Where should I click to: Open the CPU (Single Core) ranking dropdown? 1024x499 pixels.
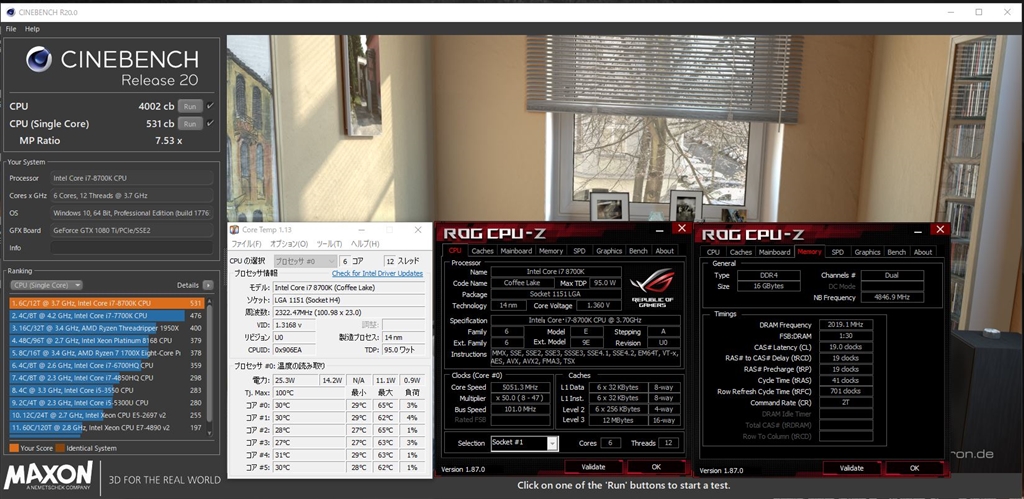pyautogui.click(x=46, y=285)
